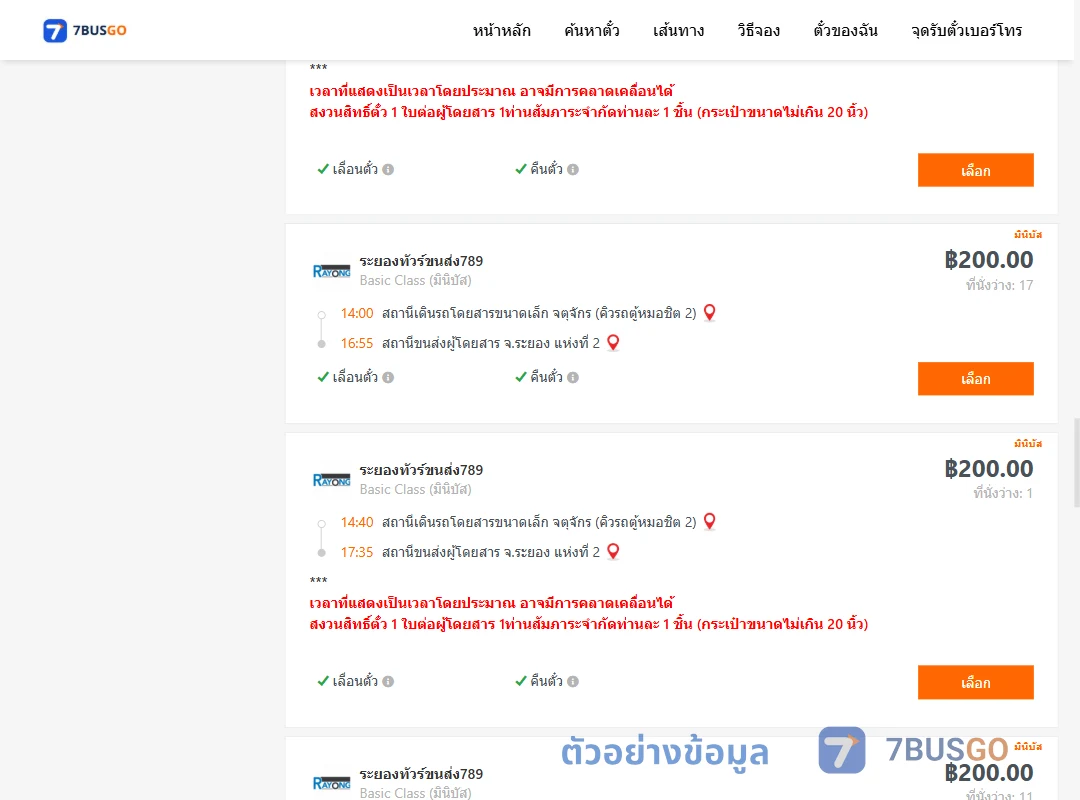This screenshot has width=1080, height=800.
Task: Click map pin for 17:35 arrival station
Action: point(613,551)
